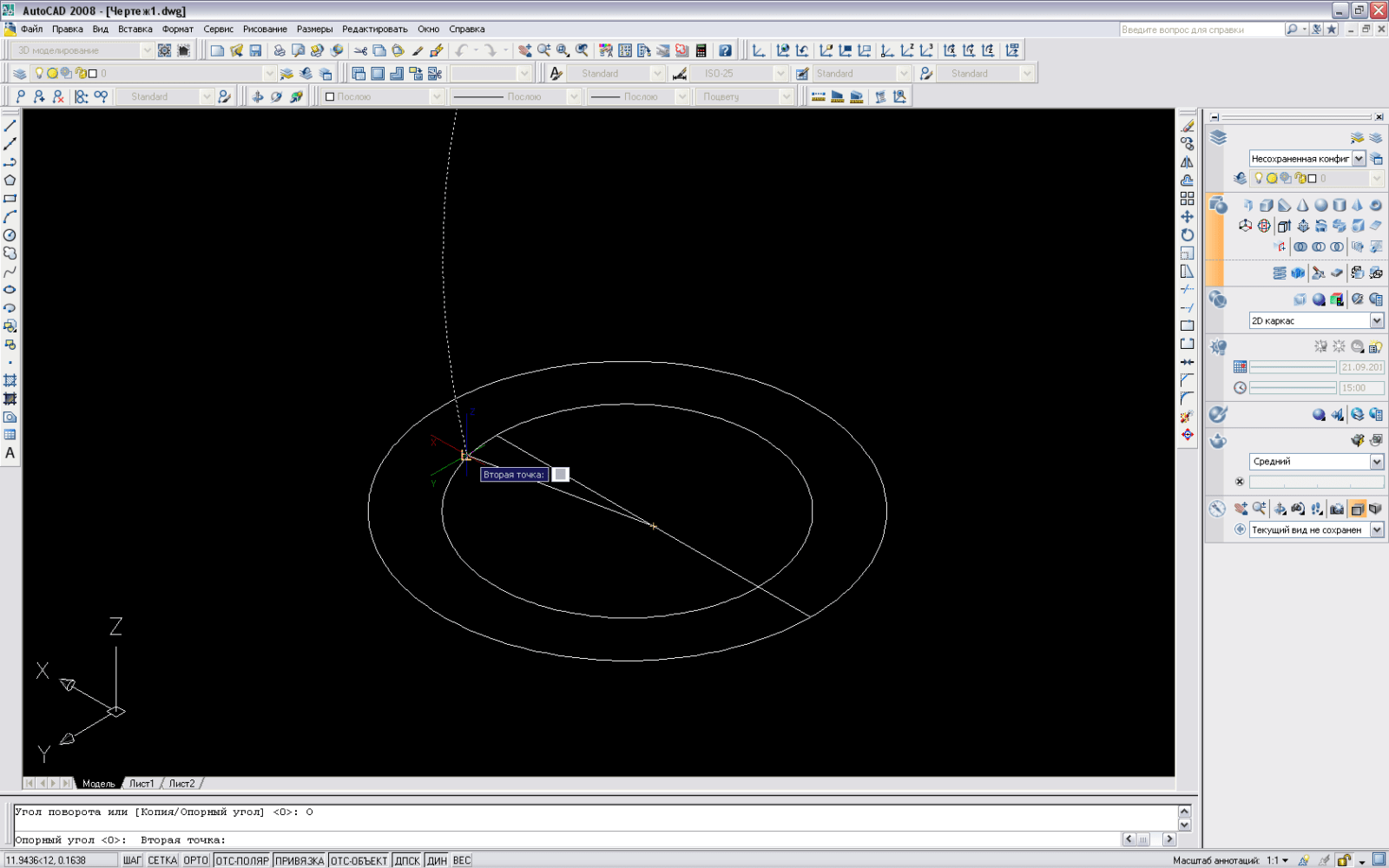Viewport: 1389px width, 868px height.
Task: Click the Mirror tool in the modify toolbar
Action: 1187,162
